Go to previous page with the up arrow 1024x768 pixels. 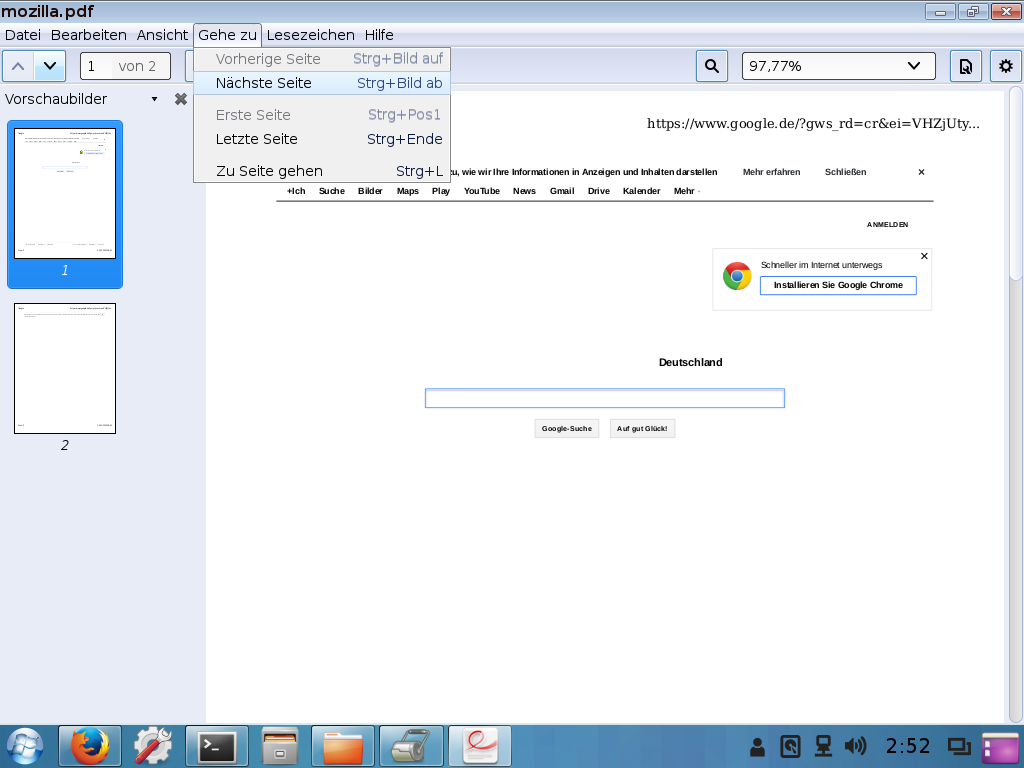pos(18,66)
